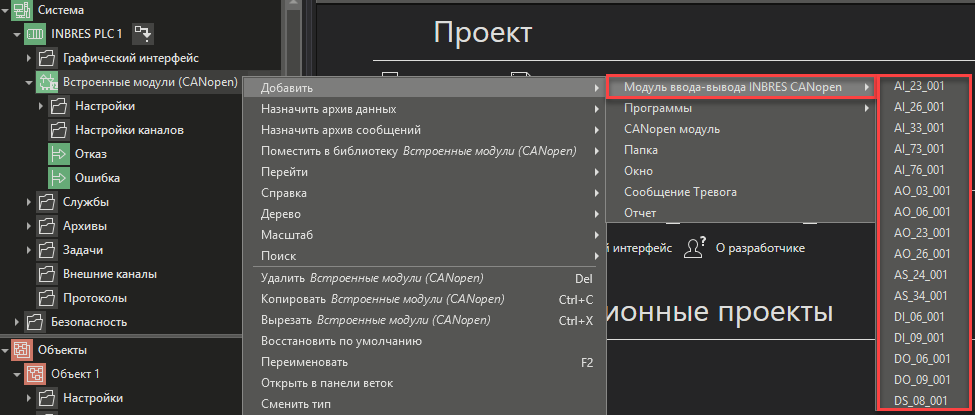Click the Графический интерфейс folder icon
Screen dimensions: 975x415
click(x=46, y=58)
